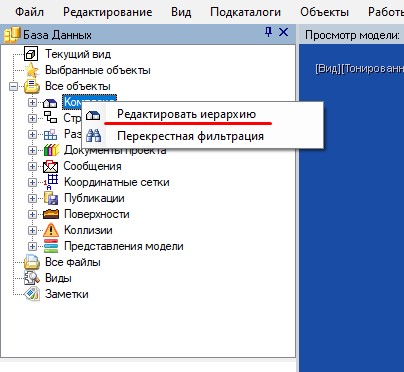Click the house icon of the selected tree node
Viewport: 404px width, 372px height.
tap(50, 103)
